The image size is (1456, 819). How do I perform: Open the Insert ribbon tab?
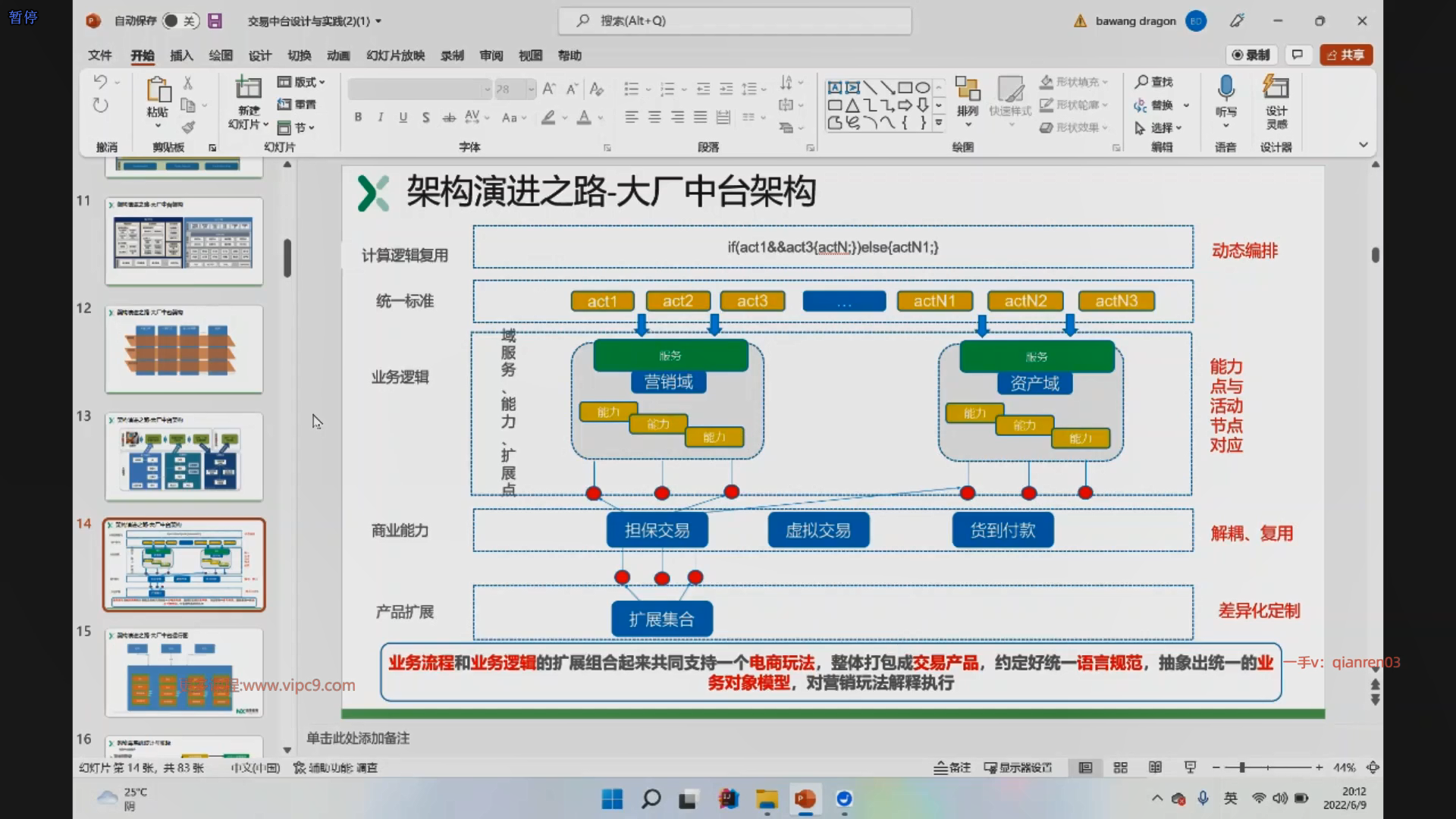coord(181,55)
